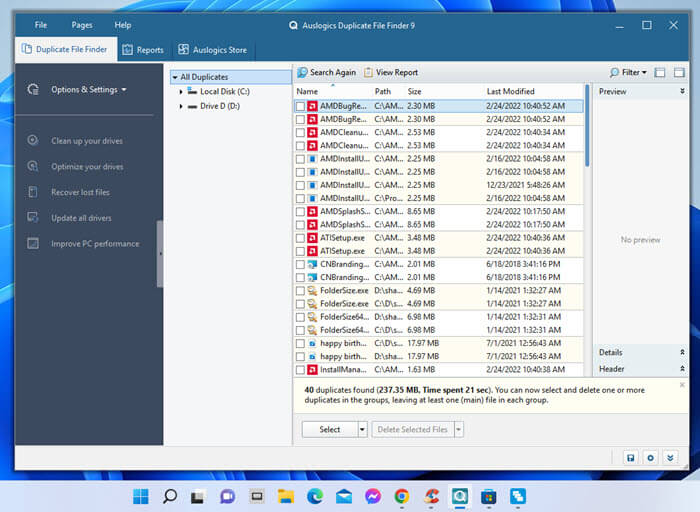
Task: Click the View Report button label
Action: [397, 72]
